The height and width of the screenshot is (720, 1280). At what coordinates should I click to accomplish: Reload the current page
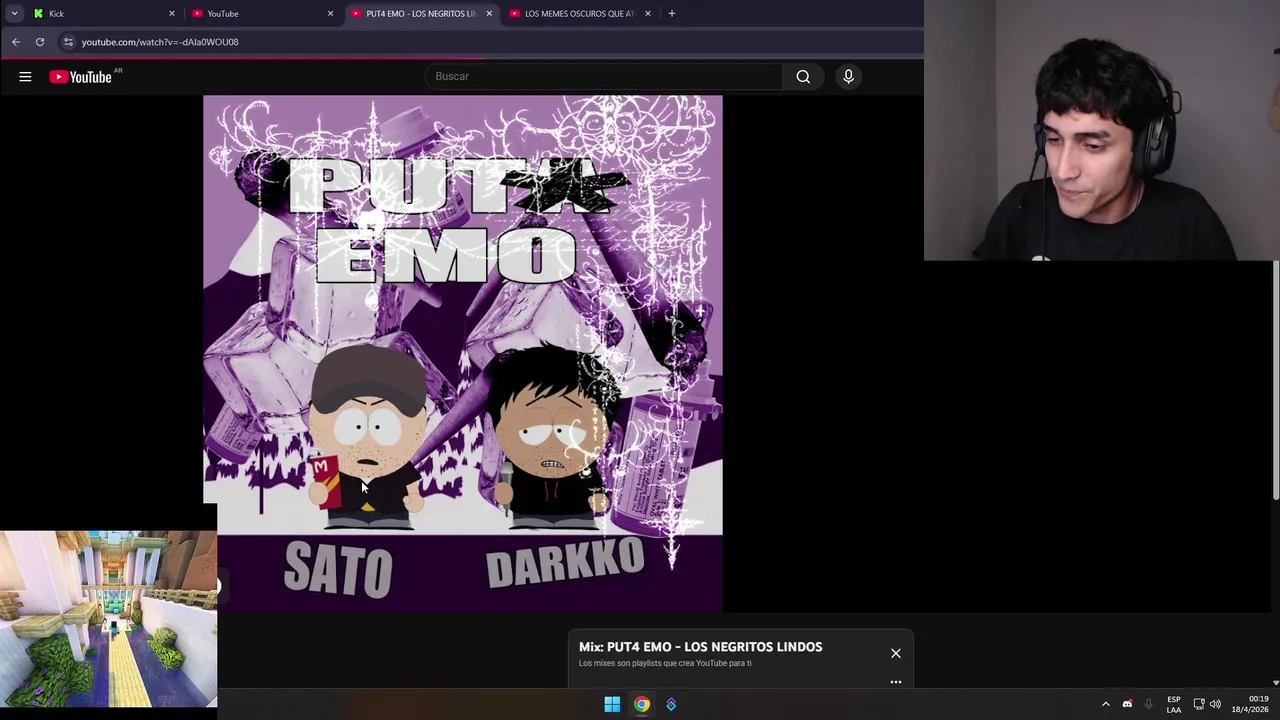tap(40, 42)
